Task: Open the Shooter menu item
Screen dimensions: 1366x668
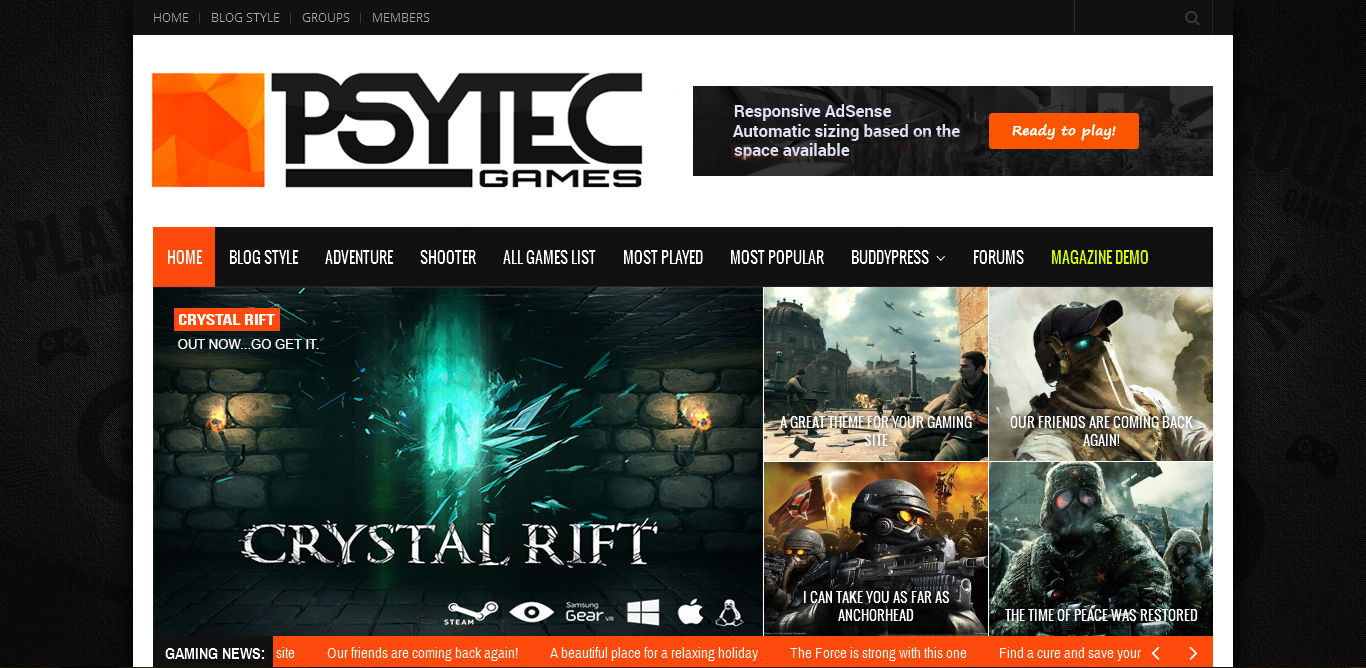Action: (x=448, y=257)
